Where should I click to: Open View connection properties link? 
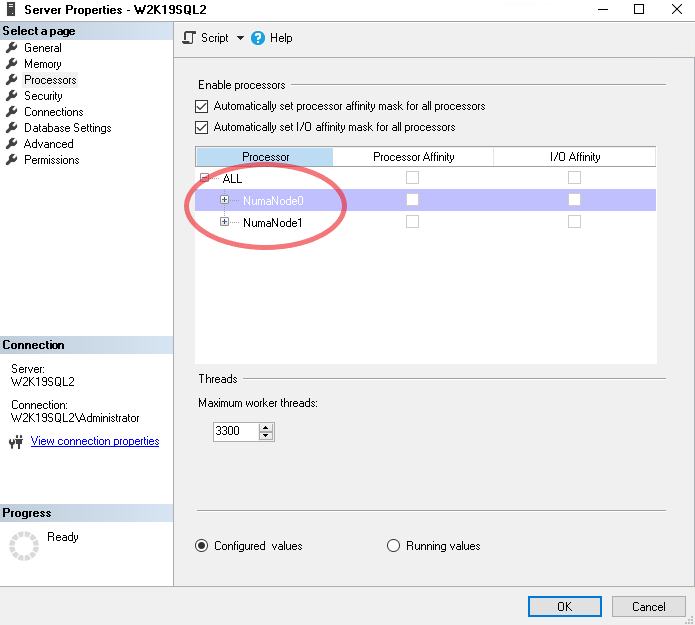pyautogui.click(x=95, y=441)
